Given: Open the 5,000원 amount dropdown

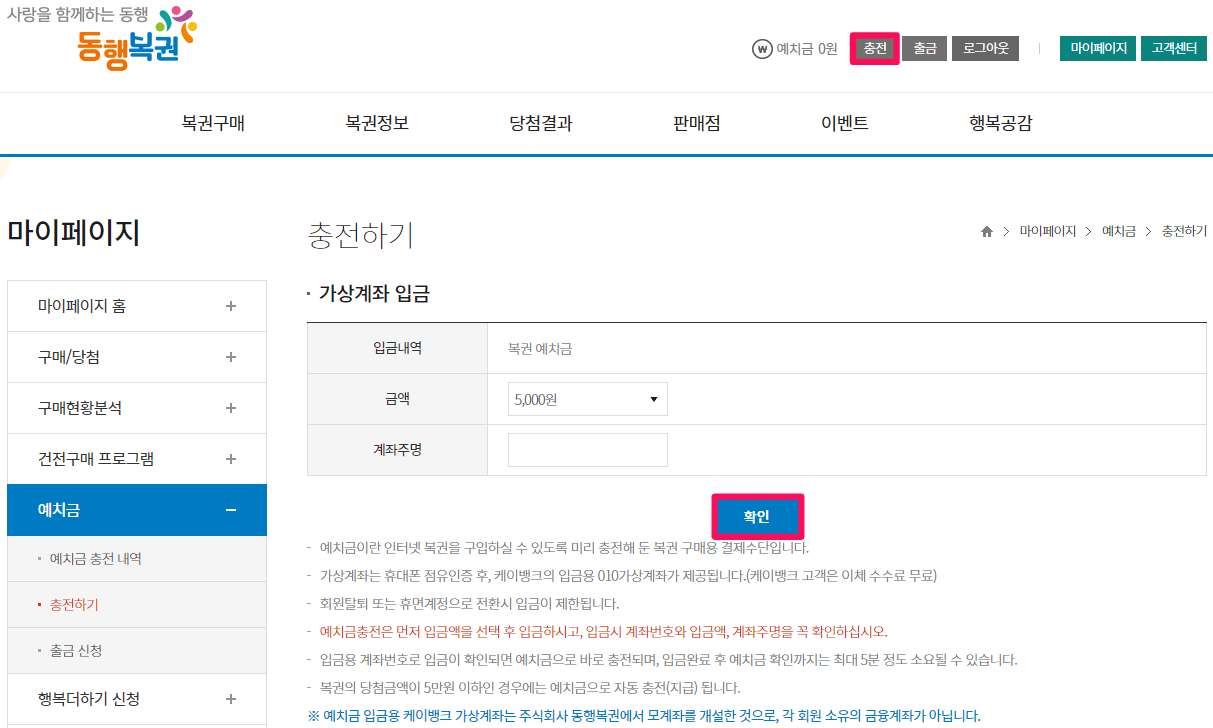Looking at the screenshot, I should tap(587, 399).
